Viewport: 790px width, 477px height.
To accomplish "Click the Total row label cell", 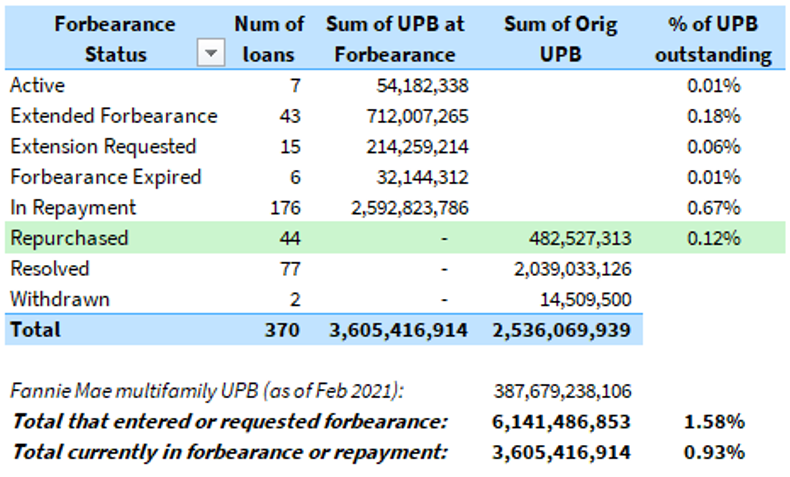I will (36, 330).
